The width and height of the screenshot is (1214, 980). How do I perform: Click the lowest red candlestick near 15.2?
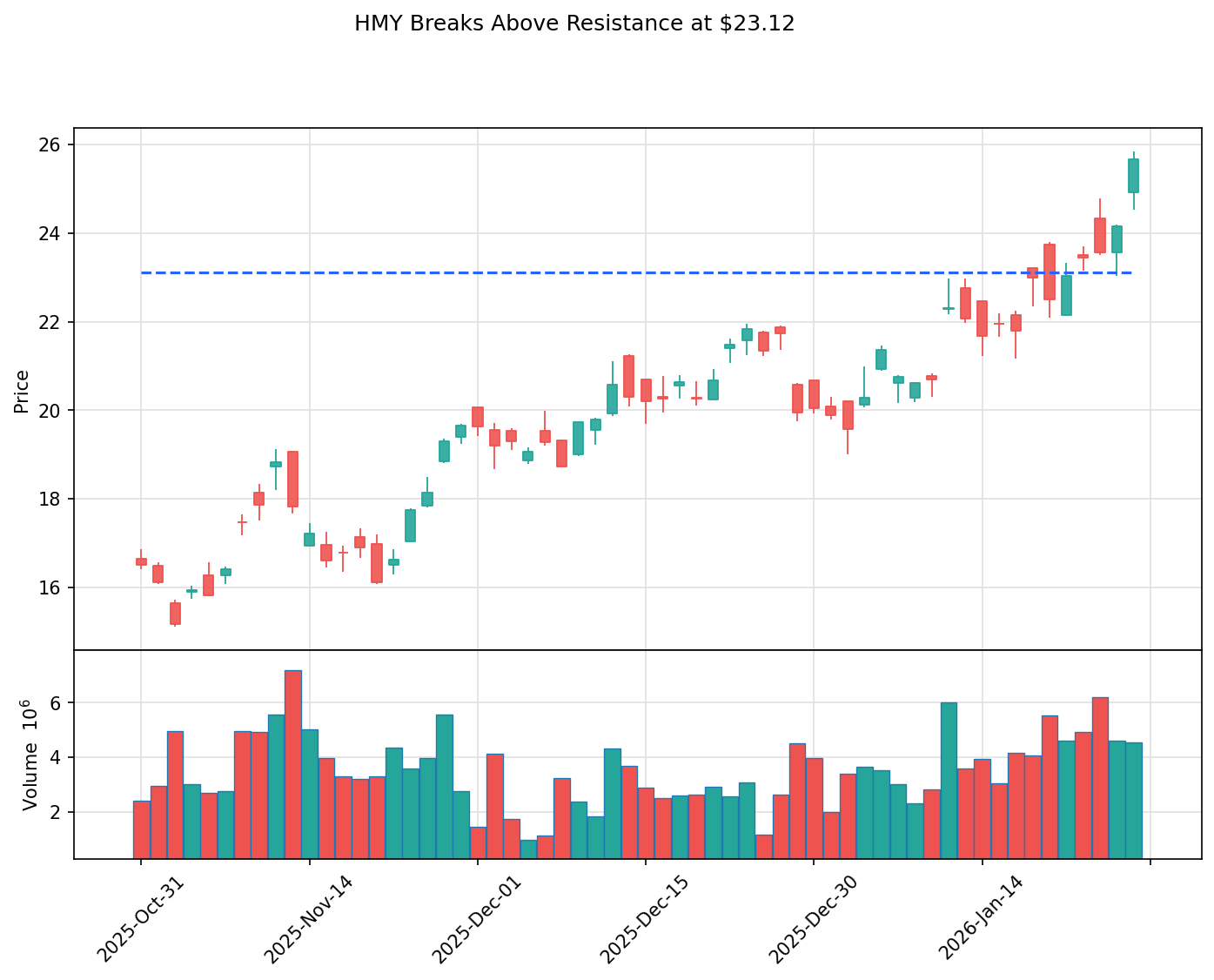pos(175,614)
